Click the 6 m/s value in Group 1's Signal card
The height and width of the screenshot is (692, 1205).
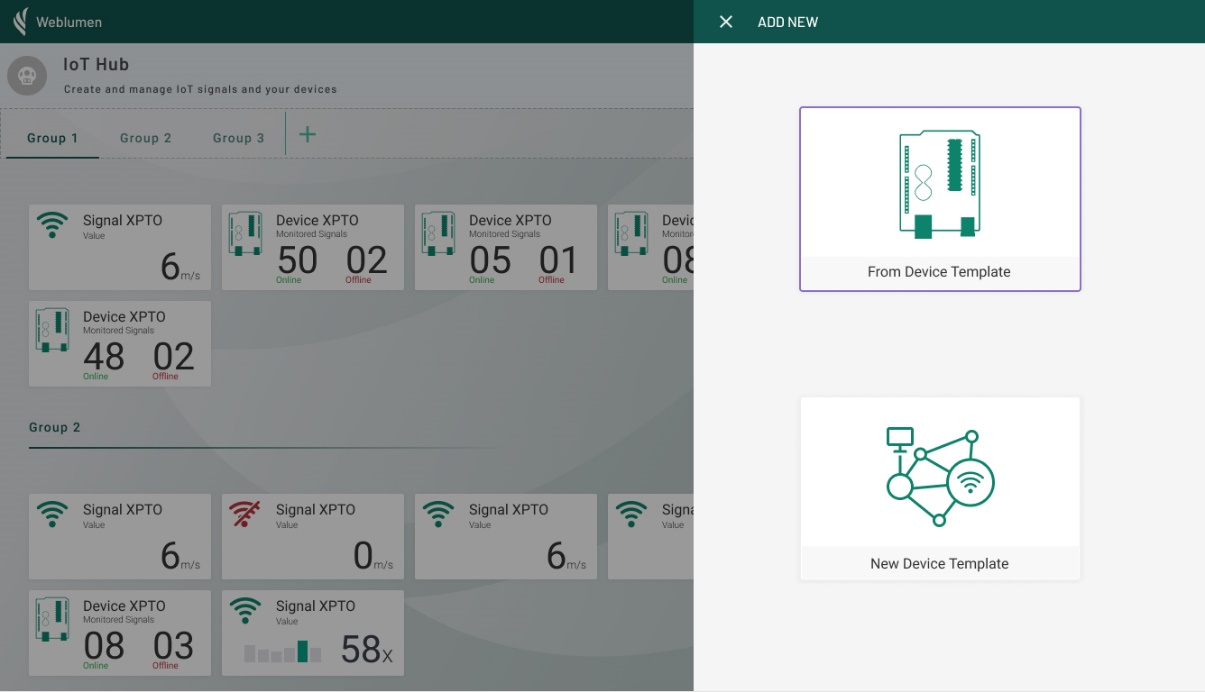coord(180,267)
